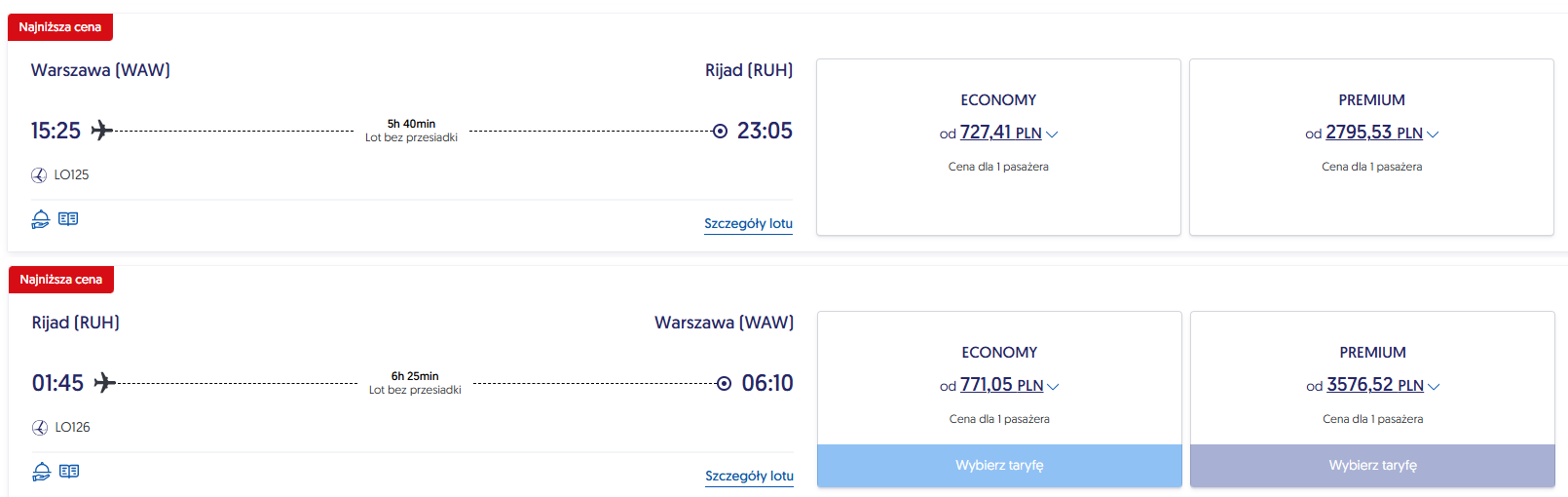
Task: Click the LOT airline logo next to LO125
Action: (39, 175)
